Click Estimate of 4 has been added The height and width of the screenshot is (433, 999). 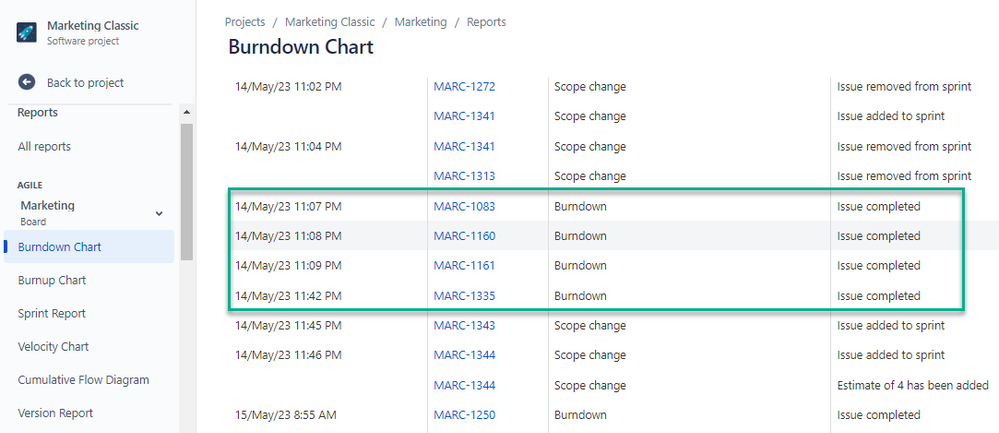point(912,385)
